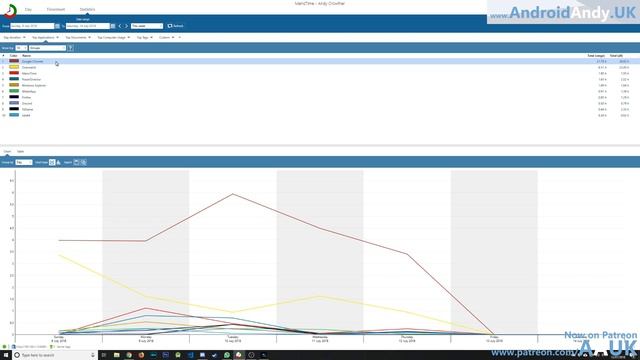Screen dimensions: 640x360
Task: Open Top Documents dropdown
Action: 78,38
